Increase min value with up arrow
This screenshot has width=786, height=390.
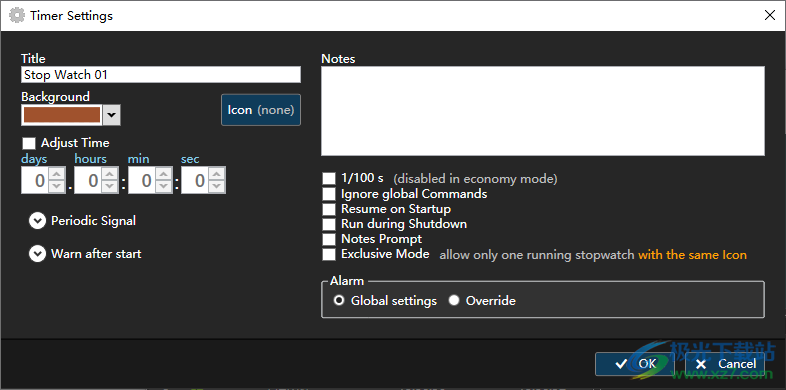(x=163, y=174)
